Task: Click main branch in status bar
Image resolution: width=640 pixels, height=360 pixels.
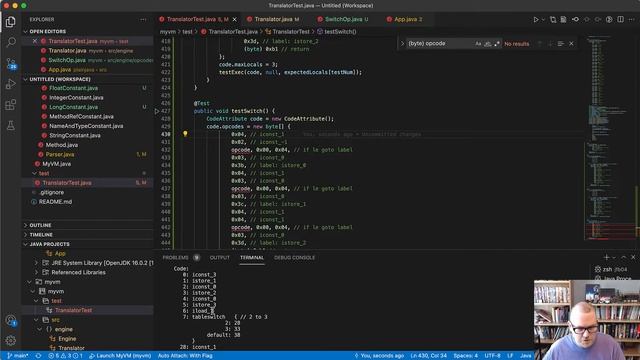Action: coord(18,356)
